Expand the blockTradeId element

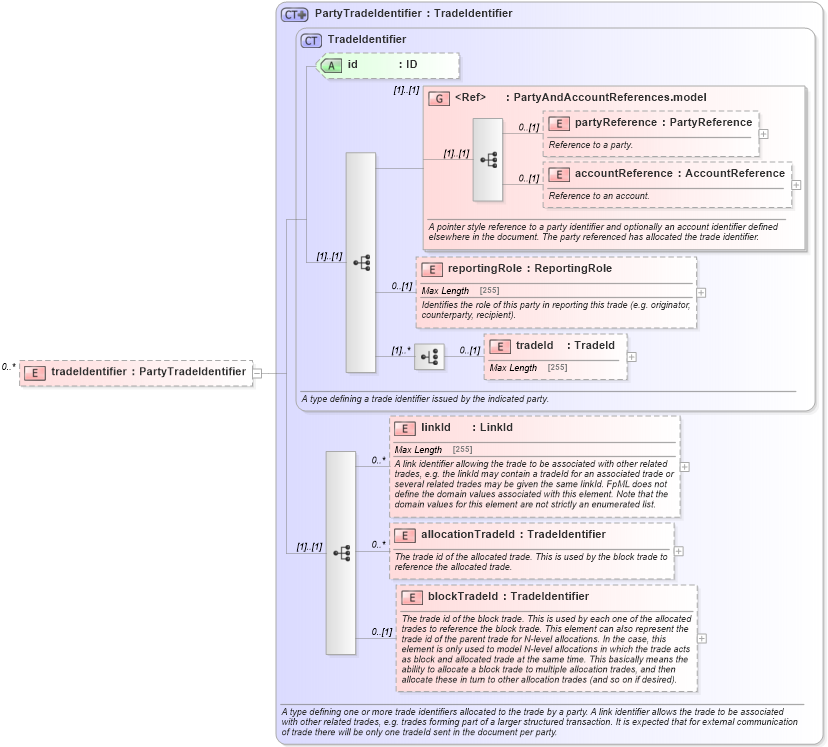(701, 638)
